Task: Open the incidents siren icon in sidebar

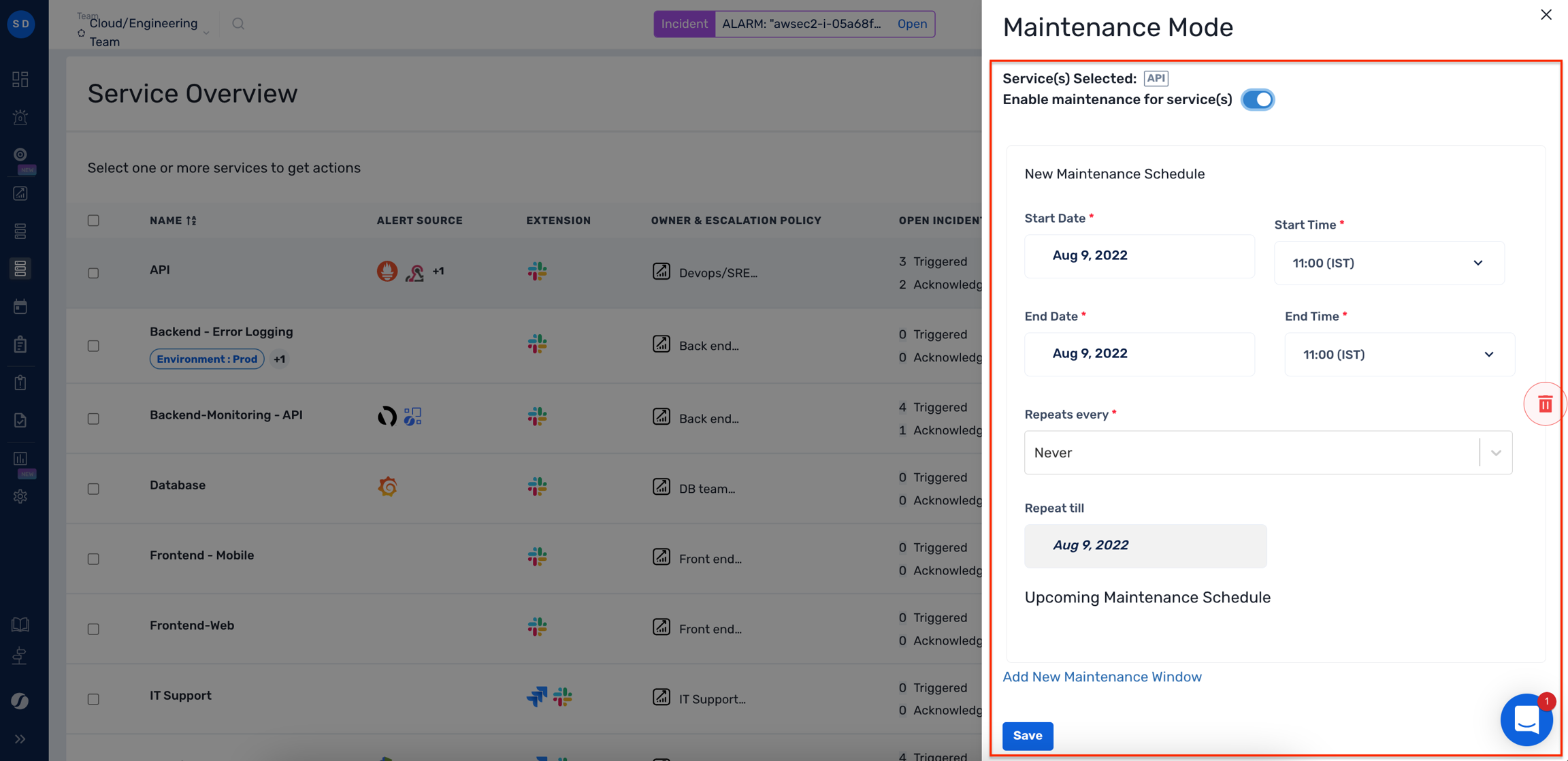Action: click(x=20, y=117)
